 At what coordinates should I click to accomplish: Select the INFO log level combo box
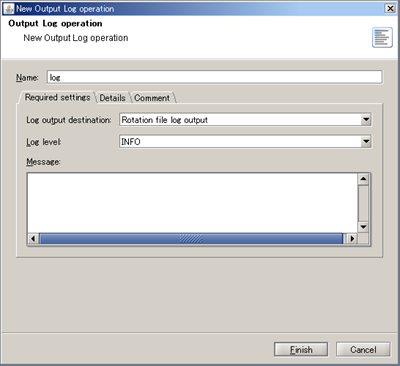point(245,142)
